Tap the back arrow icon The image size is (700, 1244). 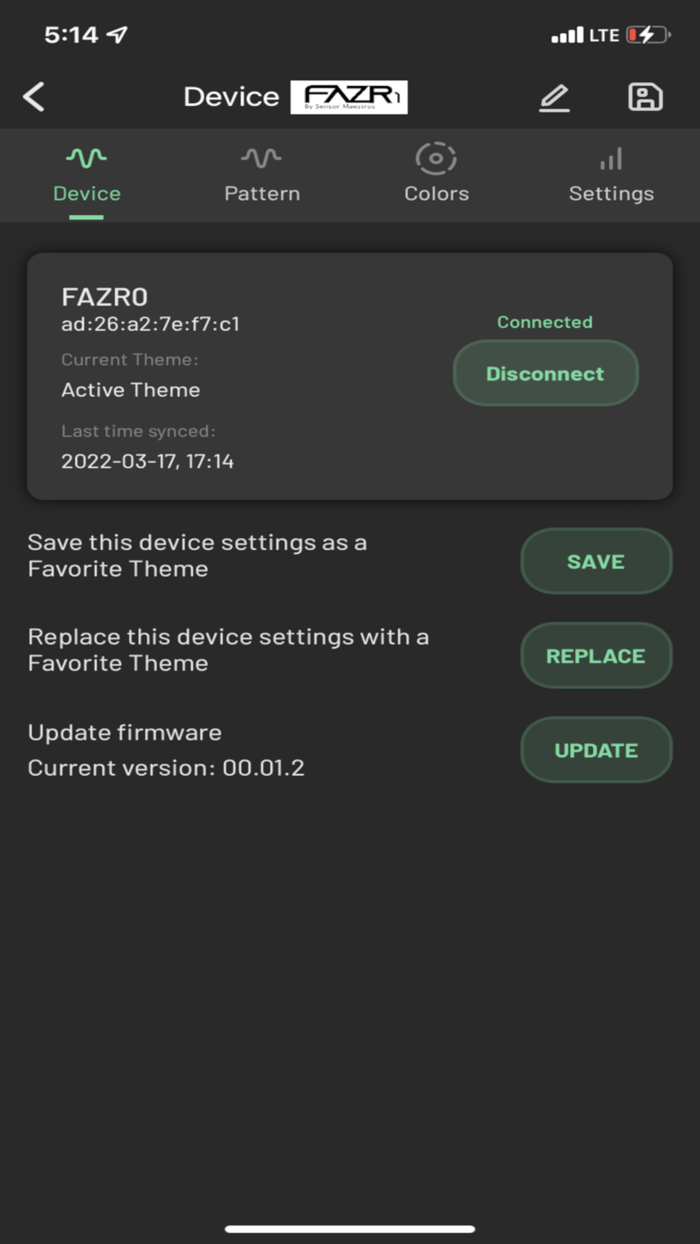pos(34,96)
